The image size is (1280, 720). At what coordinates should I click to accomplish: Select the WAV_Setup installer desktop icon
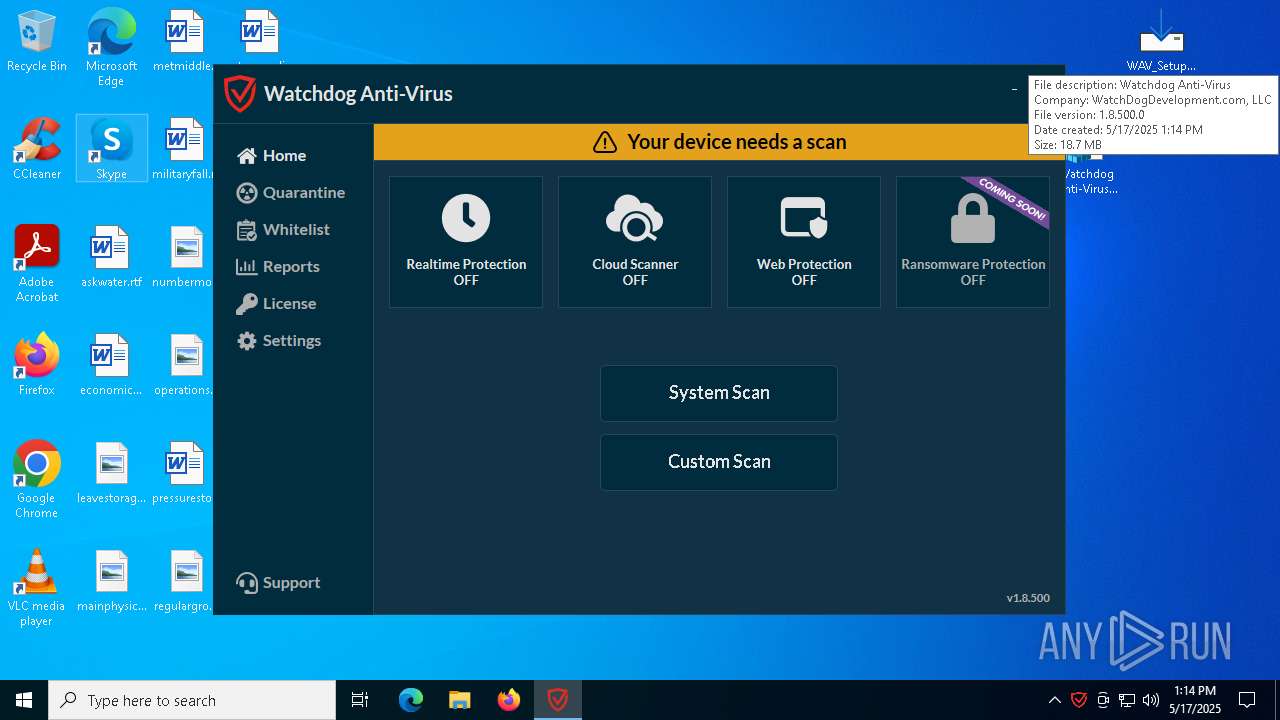(1161, 42)
